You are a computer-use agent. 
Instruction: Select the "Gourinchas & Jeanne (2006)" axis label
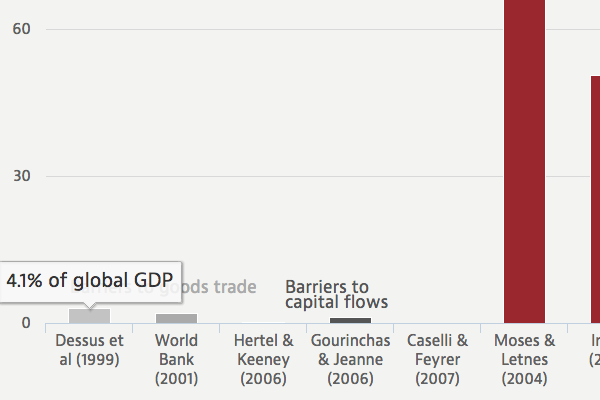[x=350, y=359]
